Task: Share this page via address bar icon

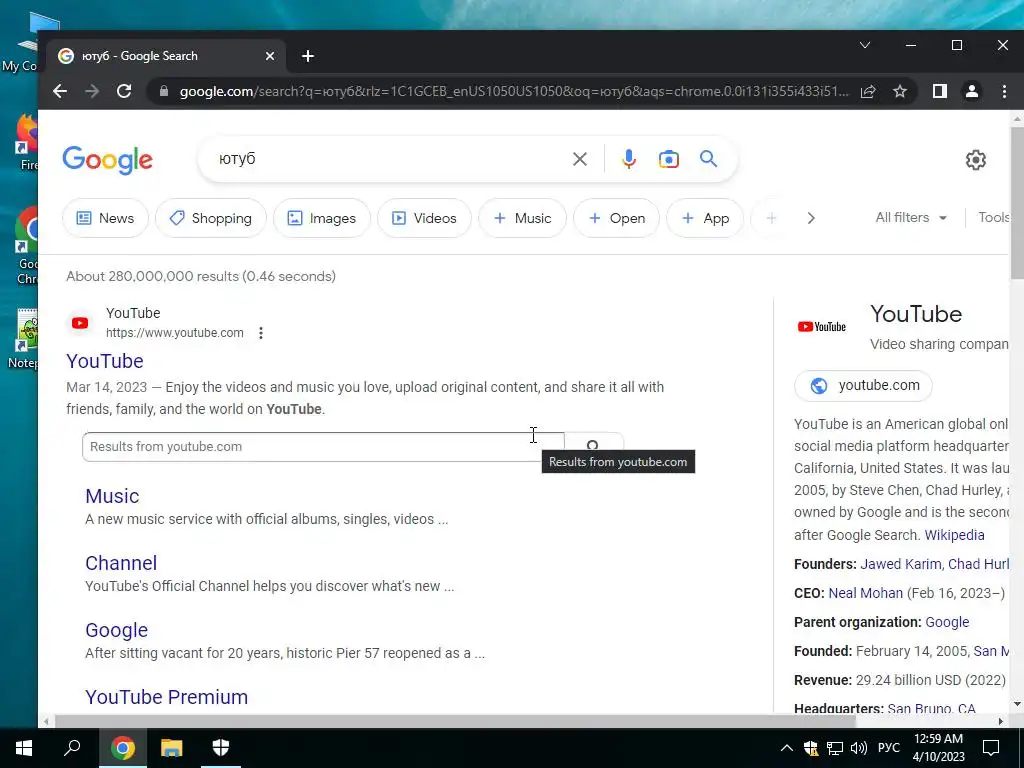Action: (x=868, y=91)
